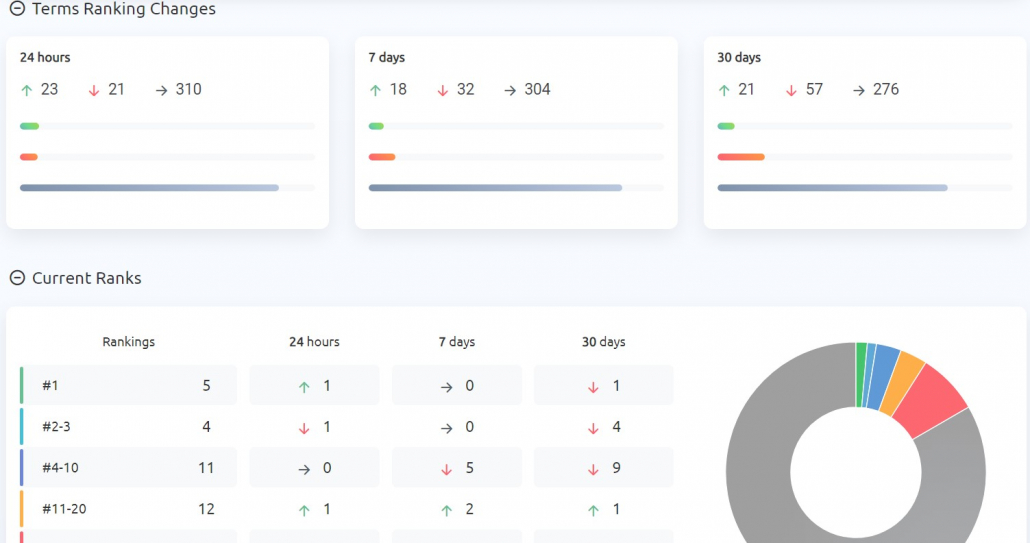Click the 24 hours down arrow in #2-3 row

[304, 428]
